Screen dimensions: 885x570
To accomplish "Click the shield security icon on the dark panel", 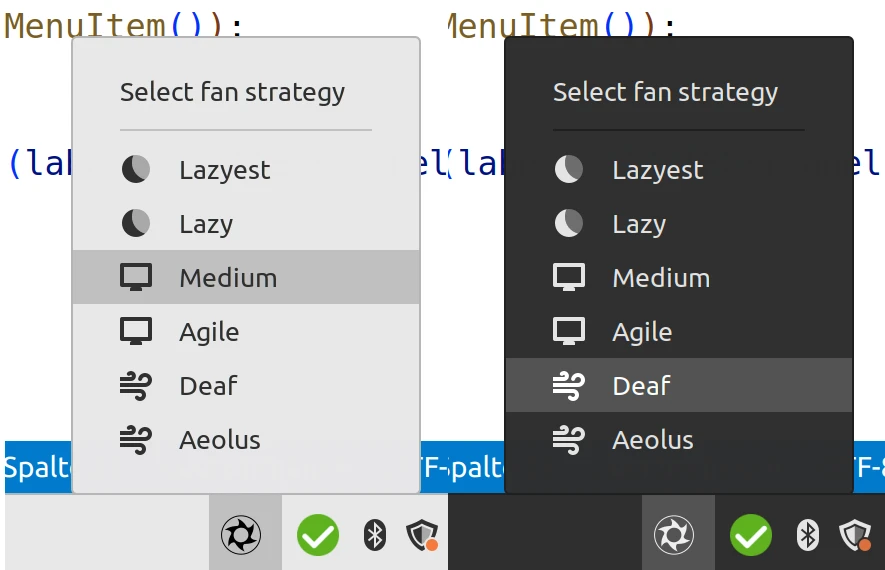I will point(855,534).
